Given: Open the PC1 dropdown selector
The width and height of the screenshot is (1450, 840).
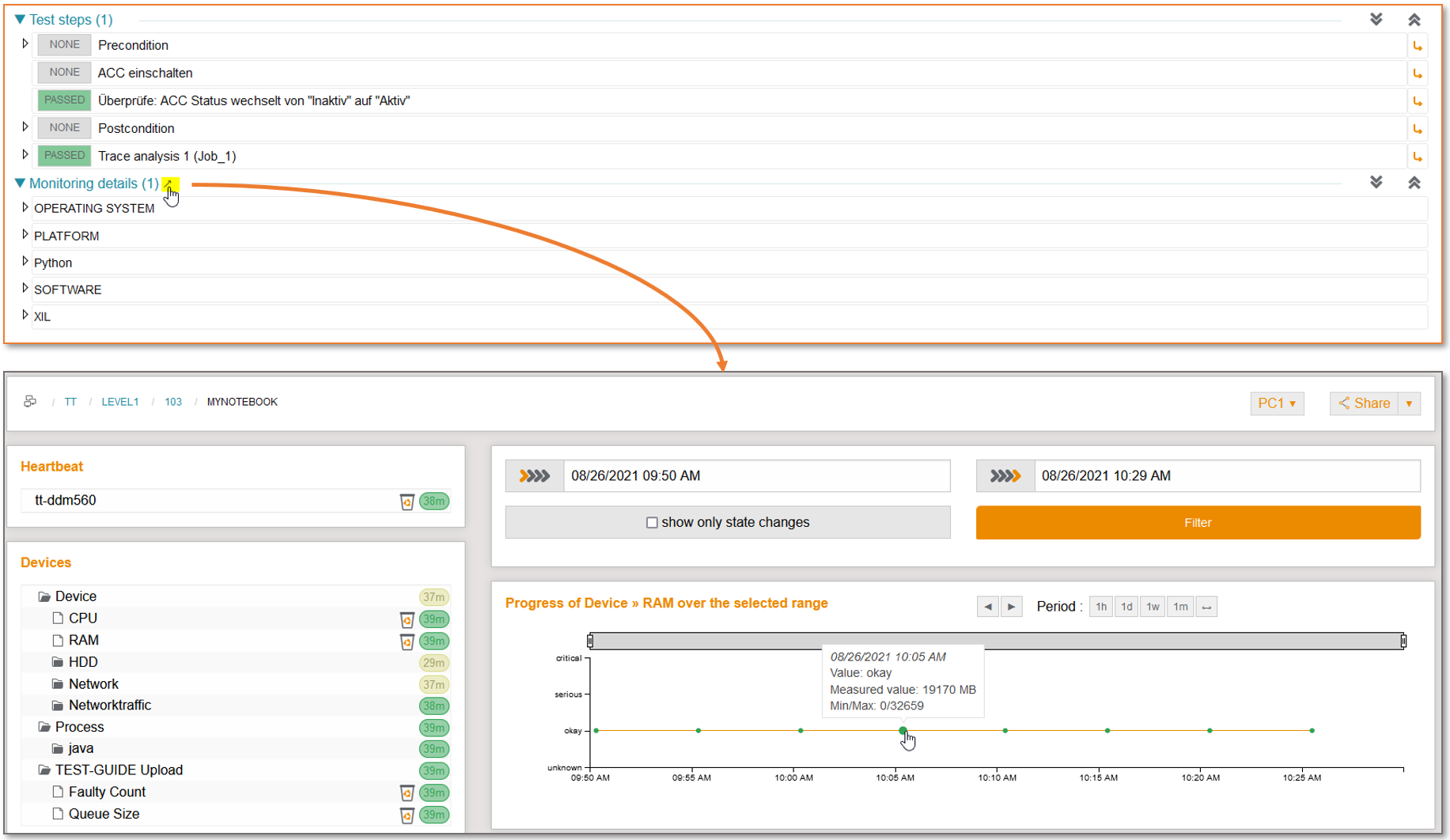Looking at the screenshot, I should [x=1277, y=403].
